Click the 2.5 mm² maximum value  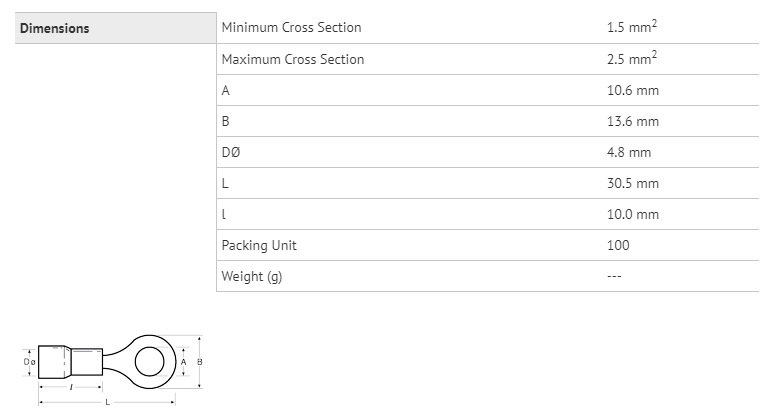pyautogui.click(x=632, y=58)
